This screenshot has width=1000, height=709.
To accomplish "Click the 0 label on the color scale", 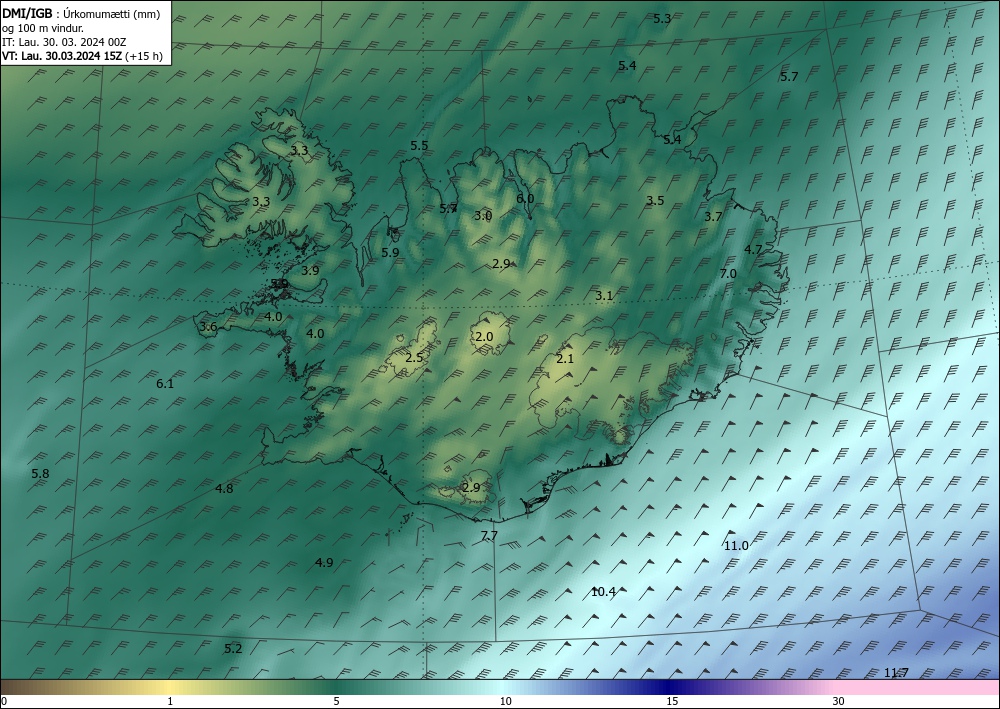I will pyautogui.click(x=4, y=702).
